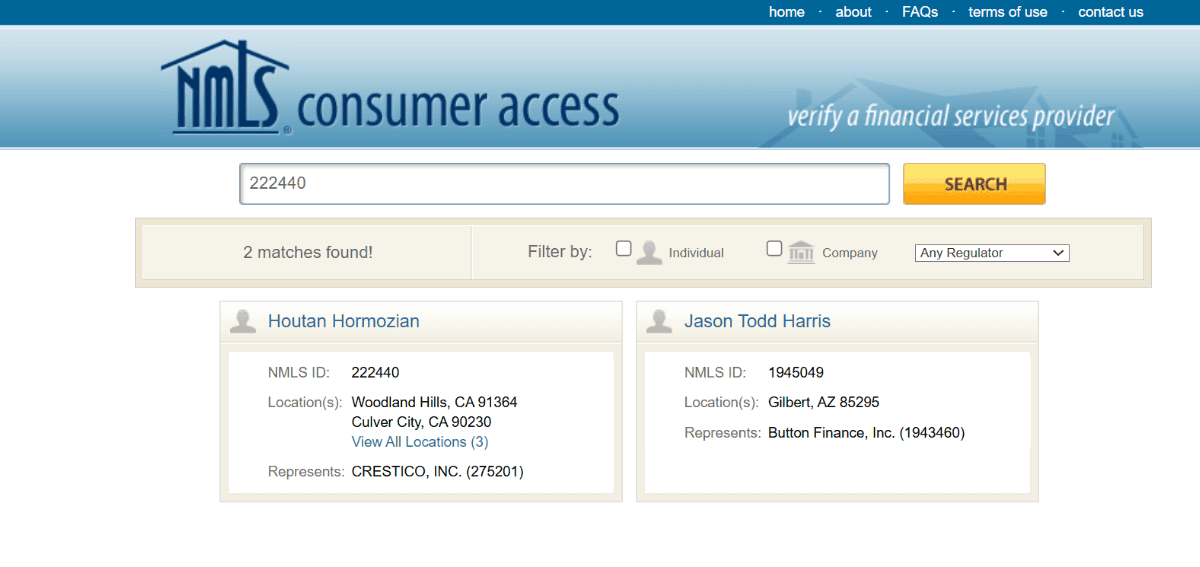This screenshot has height=567, width=1200.
Task: Click the Individual person filter icon
Action: point(650,252)
